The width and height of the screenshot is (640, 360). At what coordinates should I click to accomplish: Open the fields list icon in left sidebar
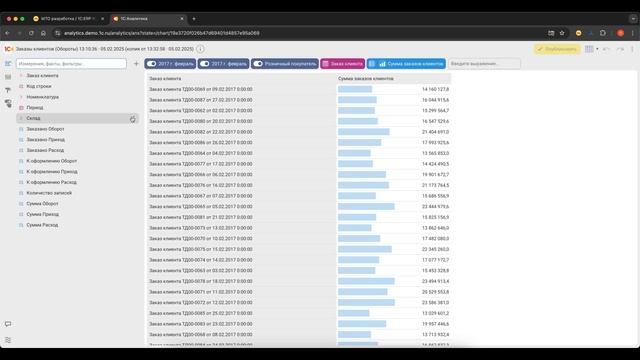[8, 64]
